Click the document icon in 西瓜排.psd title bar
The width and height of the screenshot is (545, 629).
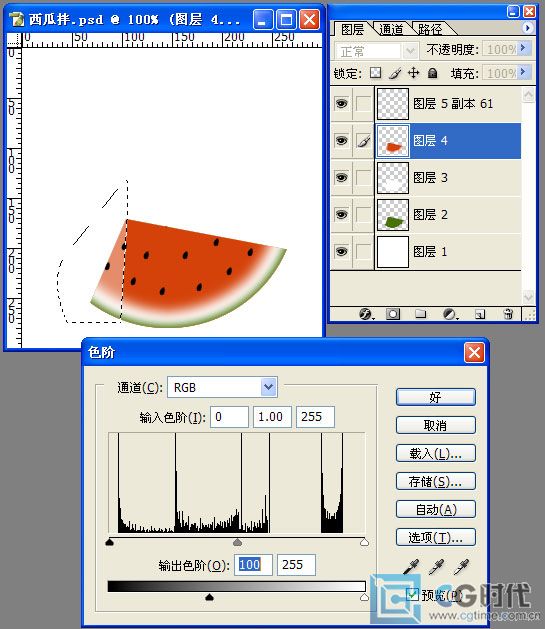[17, 19]
